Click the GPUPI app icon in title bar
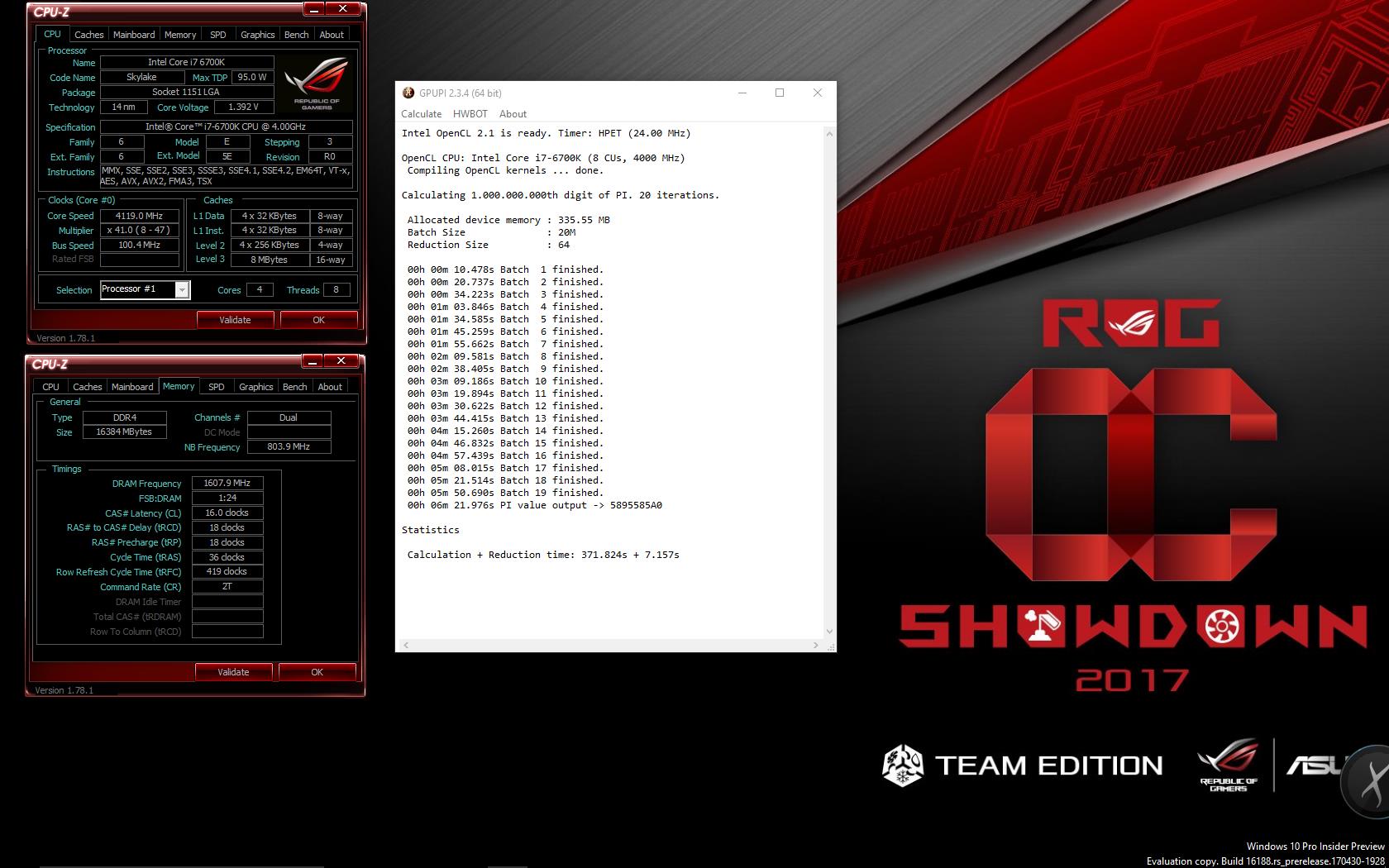This screenshot has width=1389, height=868. coord(408,93)
